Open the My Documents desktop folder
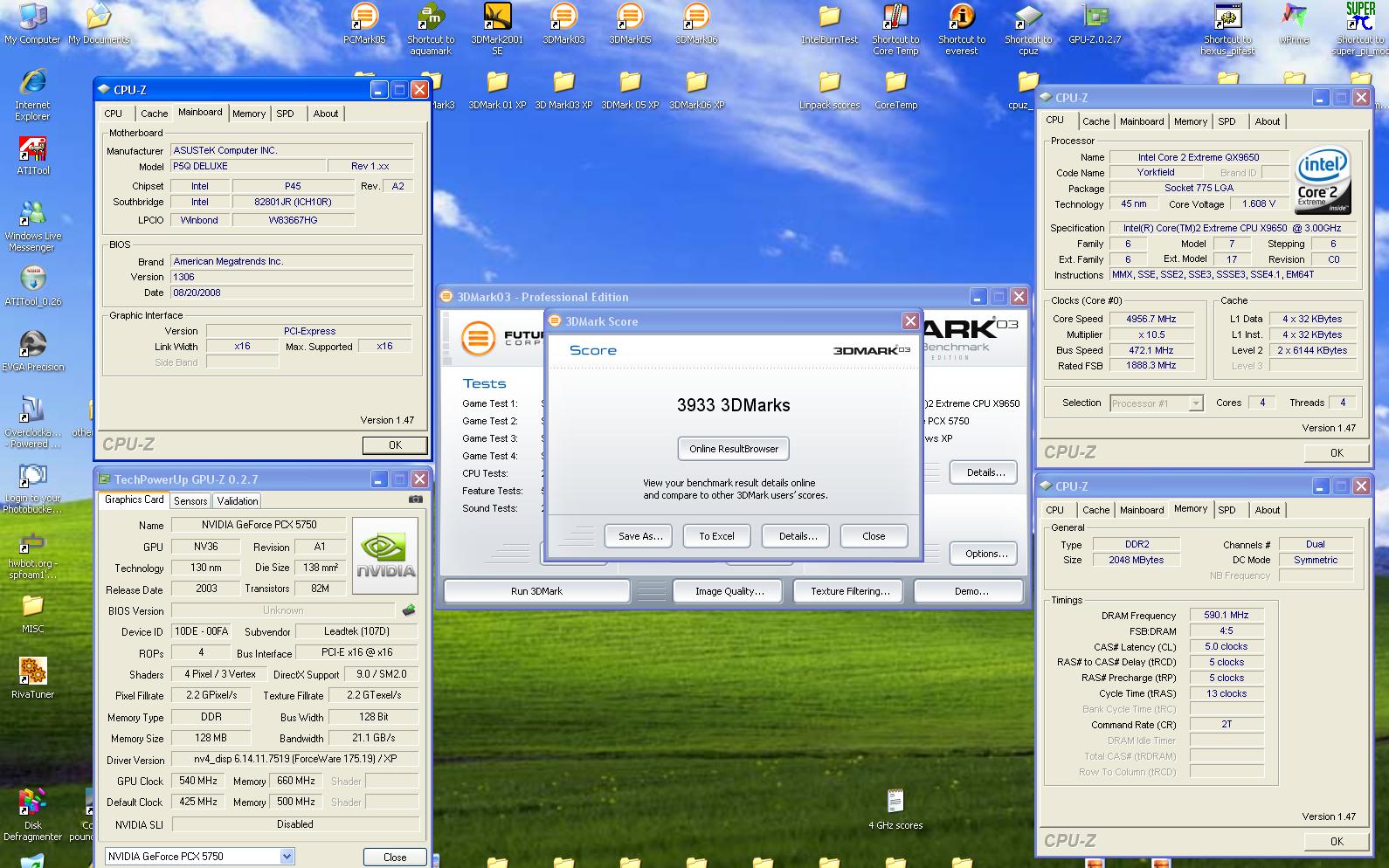 click(99, 24)
